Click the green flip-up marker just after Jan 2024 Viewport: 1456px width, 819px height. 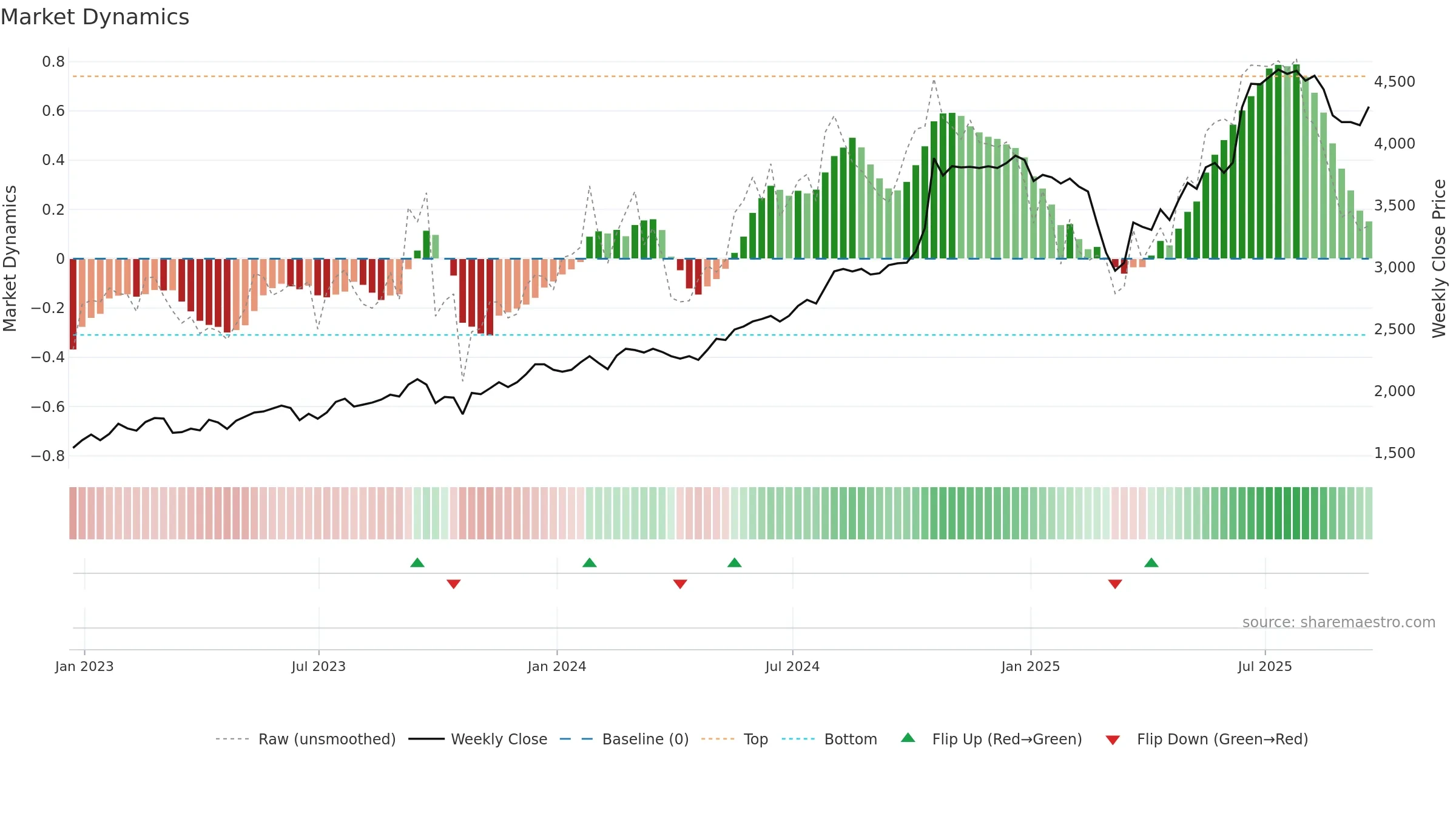click(590, 562)
